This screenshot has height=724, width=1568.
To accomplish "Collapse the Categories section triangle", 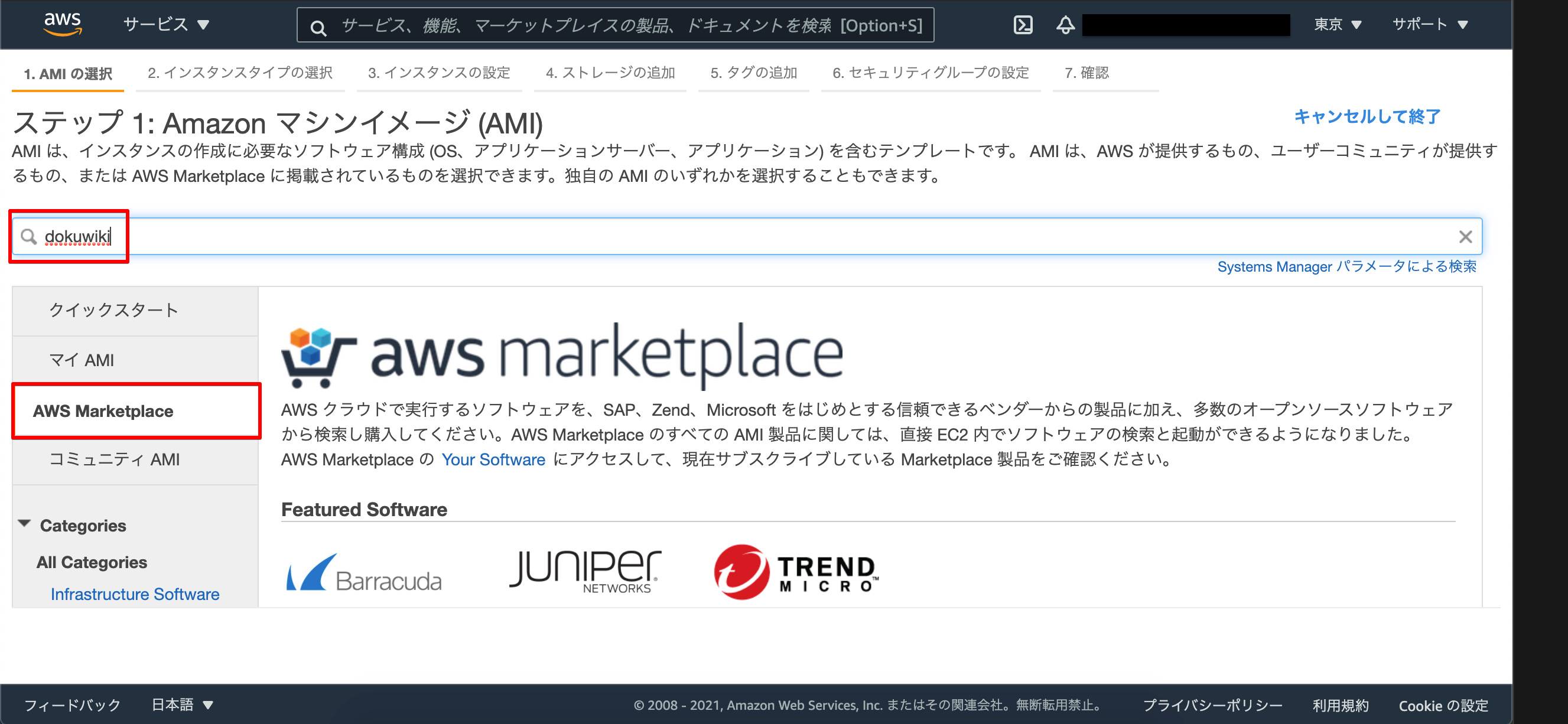I will click(x=24, y=524).
